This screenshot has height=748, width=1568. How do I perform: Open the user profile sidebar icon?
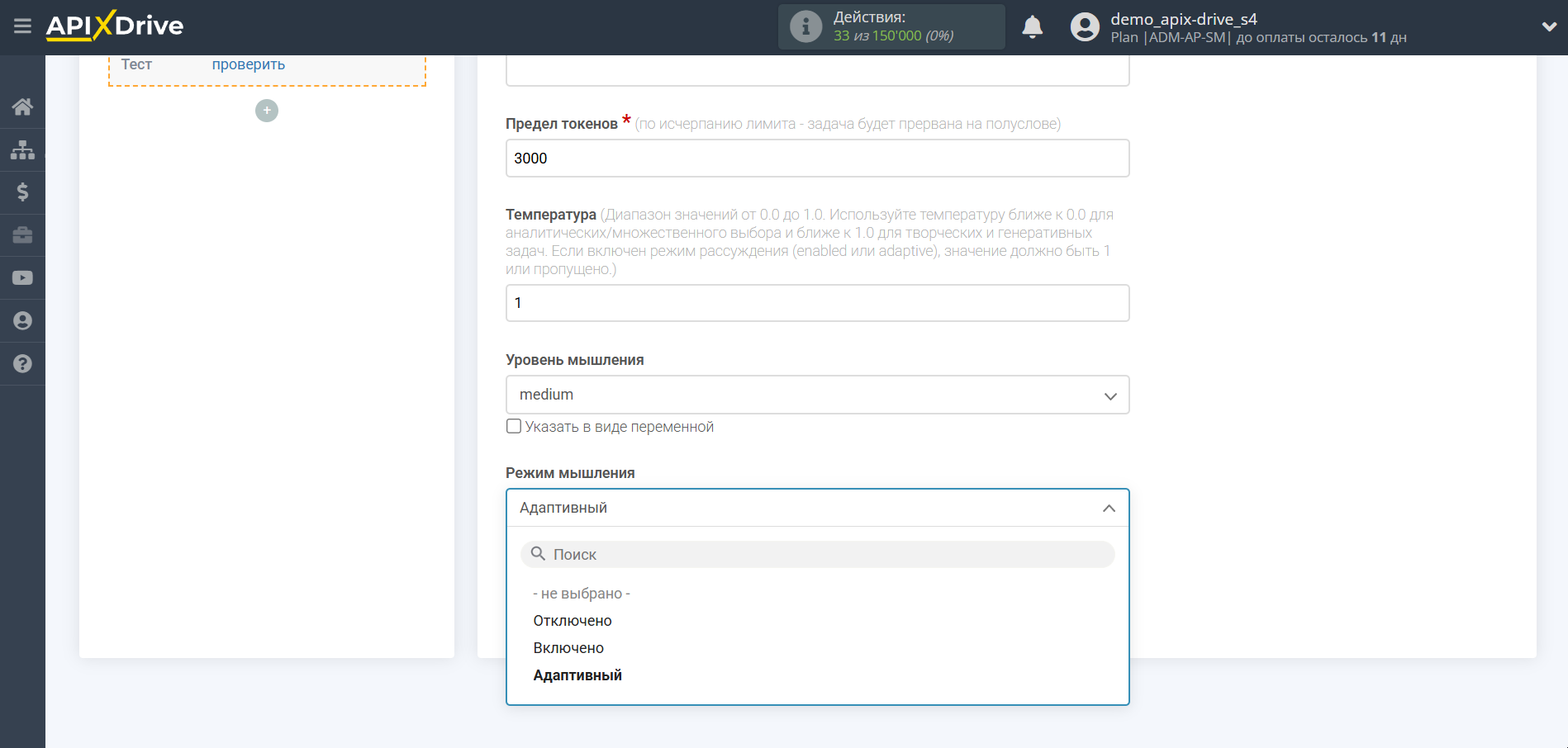[x=22, y=321]
